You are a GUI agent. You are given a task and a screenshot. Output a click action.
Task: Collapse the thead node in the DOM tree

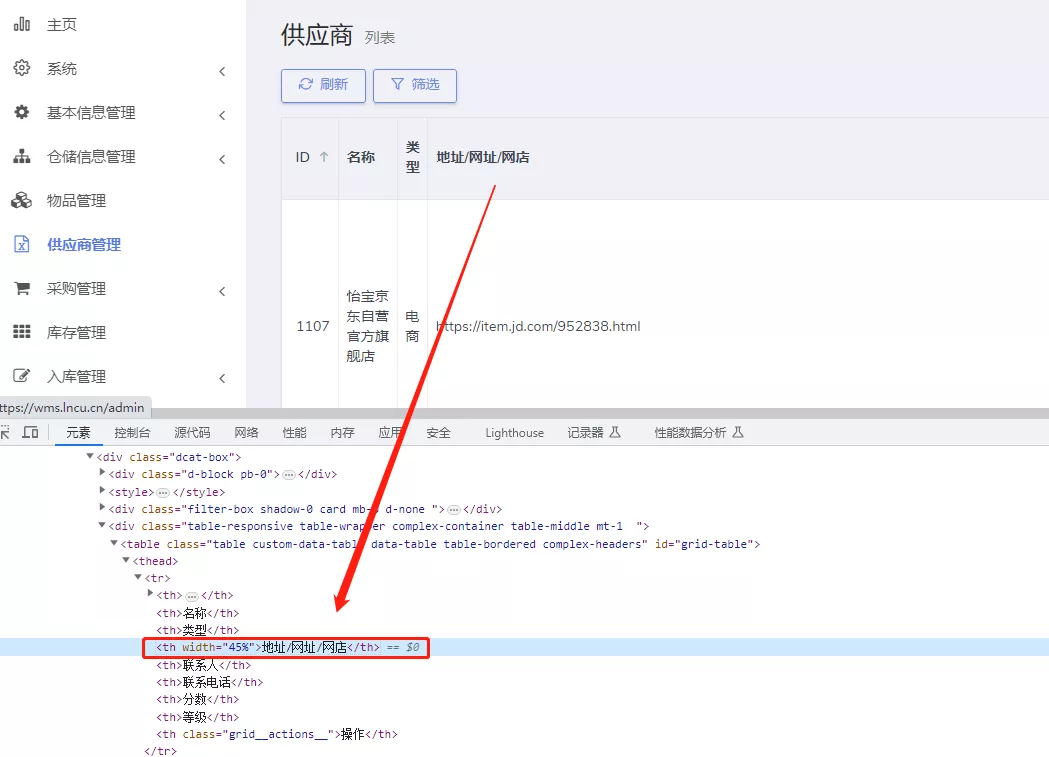(126, 561)
